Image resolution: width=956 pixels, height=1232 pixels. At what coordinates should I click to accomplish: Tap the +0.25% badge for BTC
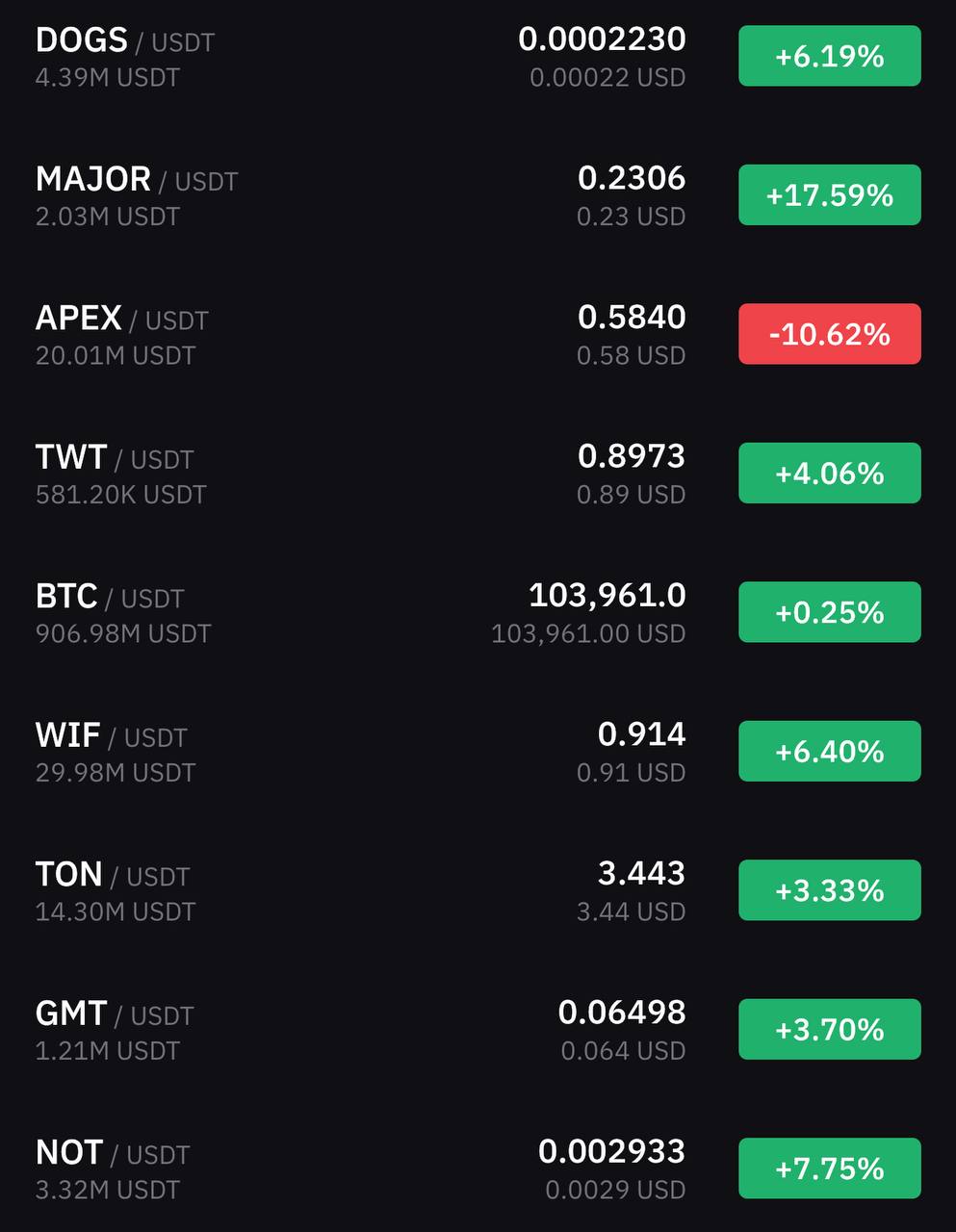click(x=830, y=612)
